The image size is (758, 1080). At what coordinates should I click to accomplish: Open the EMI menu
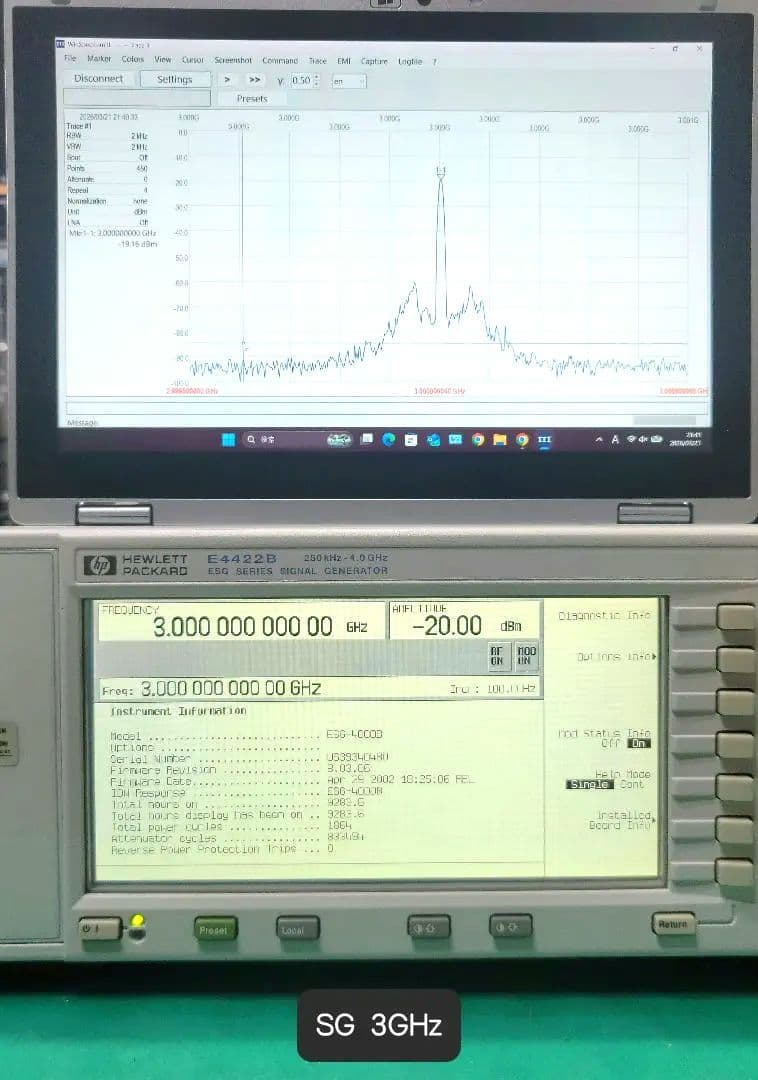pos(344,61)
